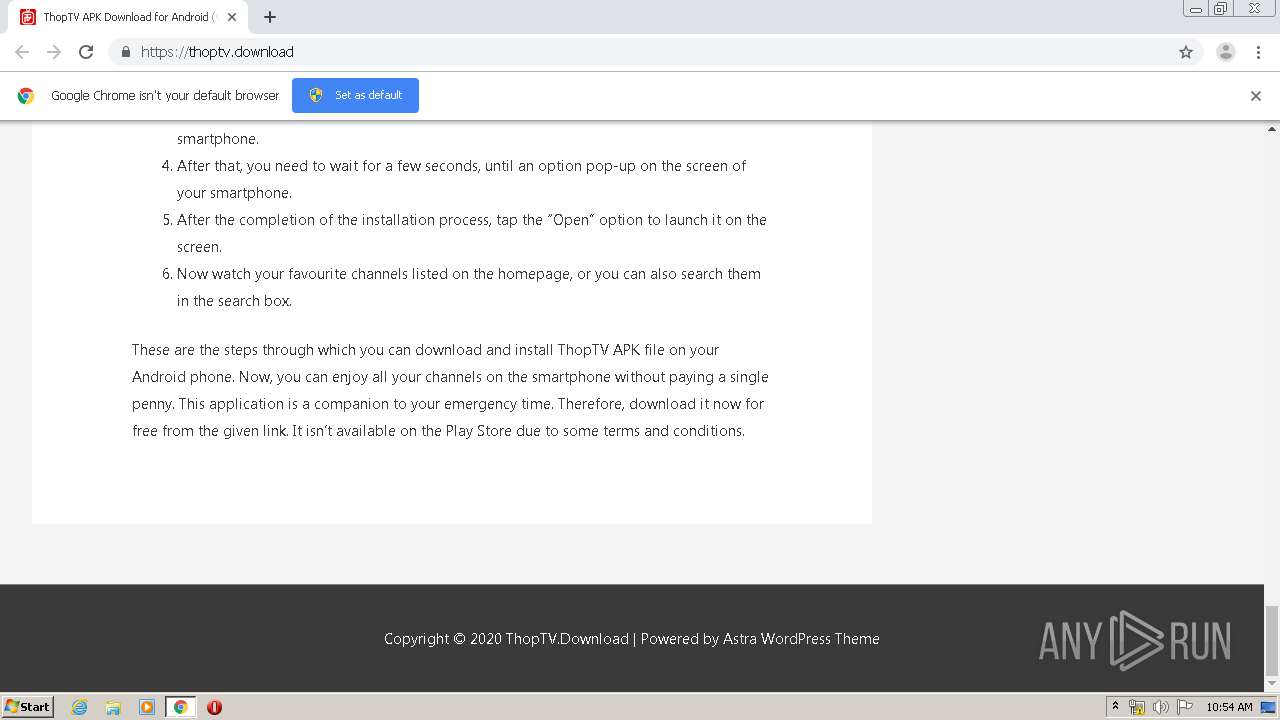Open the volume speaker tray icon

pyautogui.click(x=1161, y=707)
